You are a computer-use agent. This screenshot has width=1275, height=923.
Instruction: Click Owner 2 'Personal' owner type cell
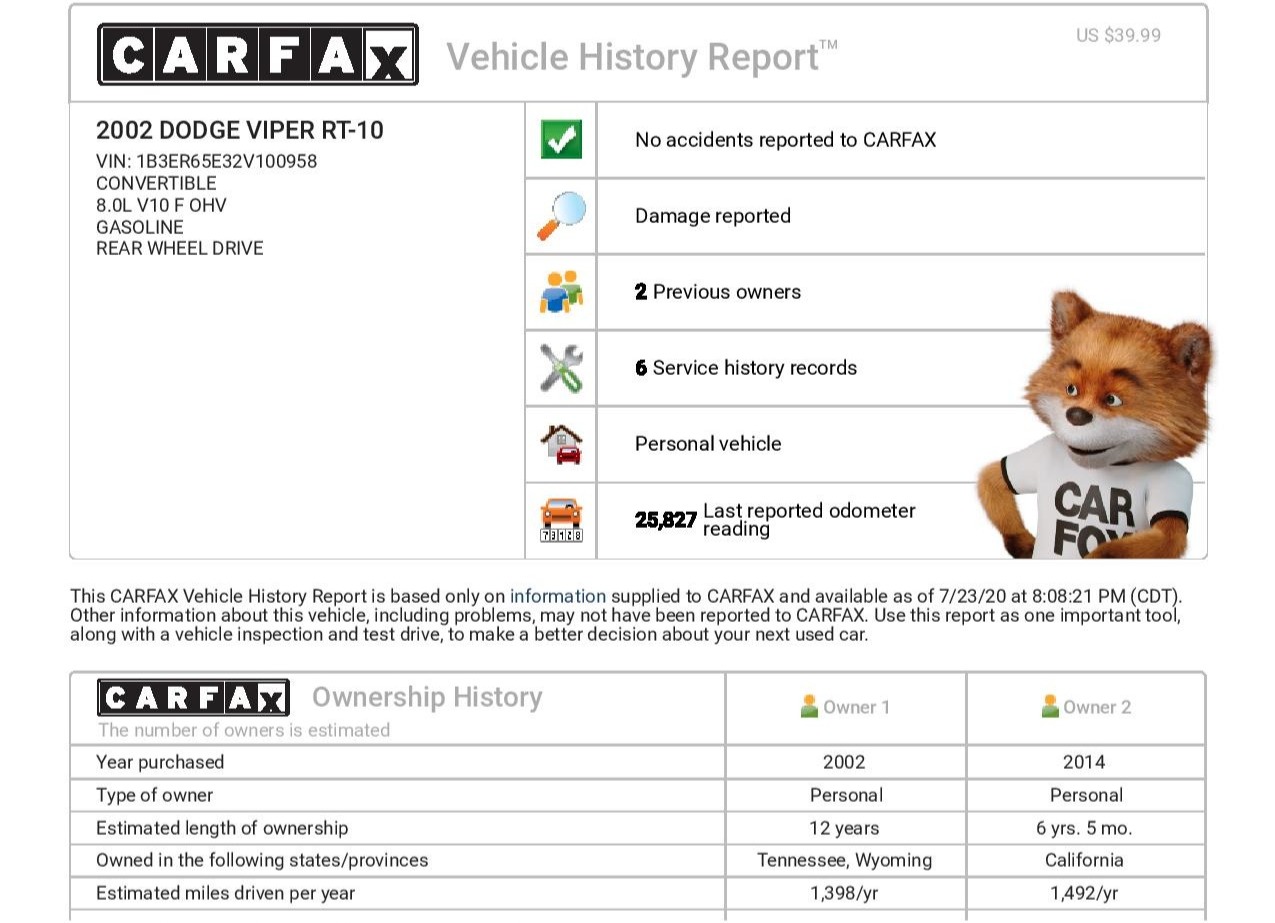1086,796
